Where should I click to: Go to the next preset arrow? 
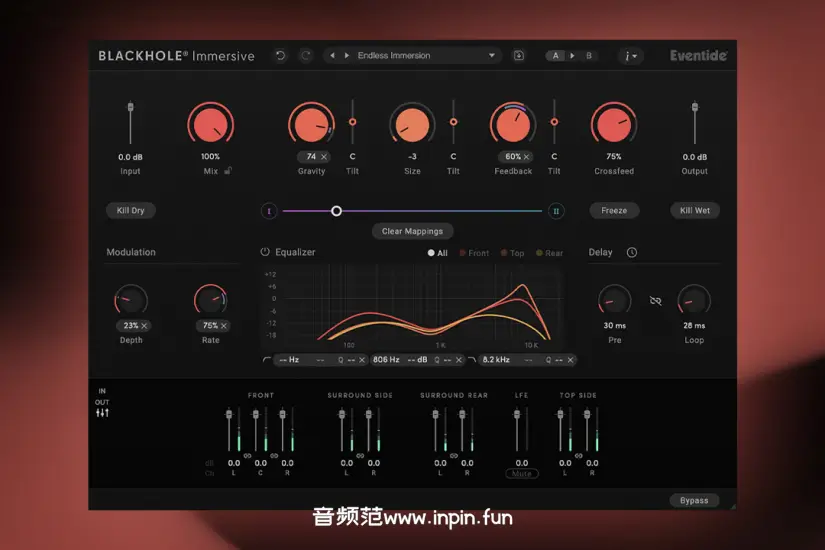pyautogui.click(x=346, y=56)
